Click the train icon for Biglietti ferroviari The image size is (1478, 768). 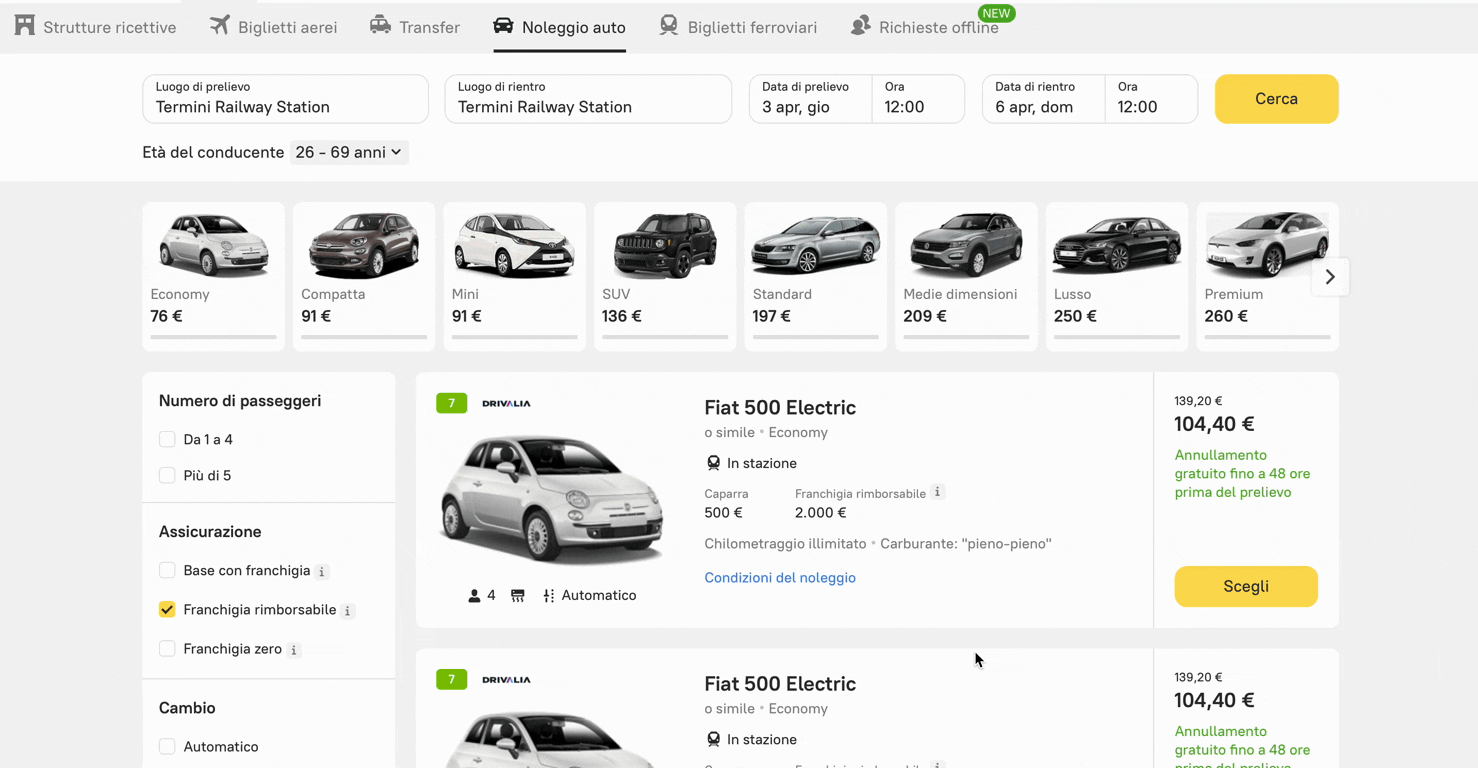click(669, 26)
